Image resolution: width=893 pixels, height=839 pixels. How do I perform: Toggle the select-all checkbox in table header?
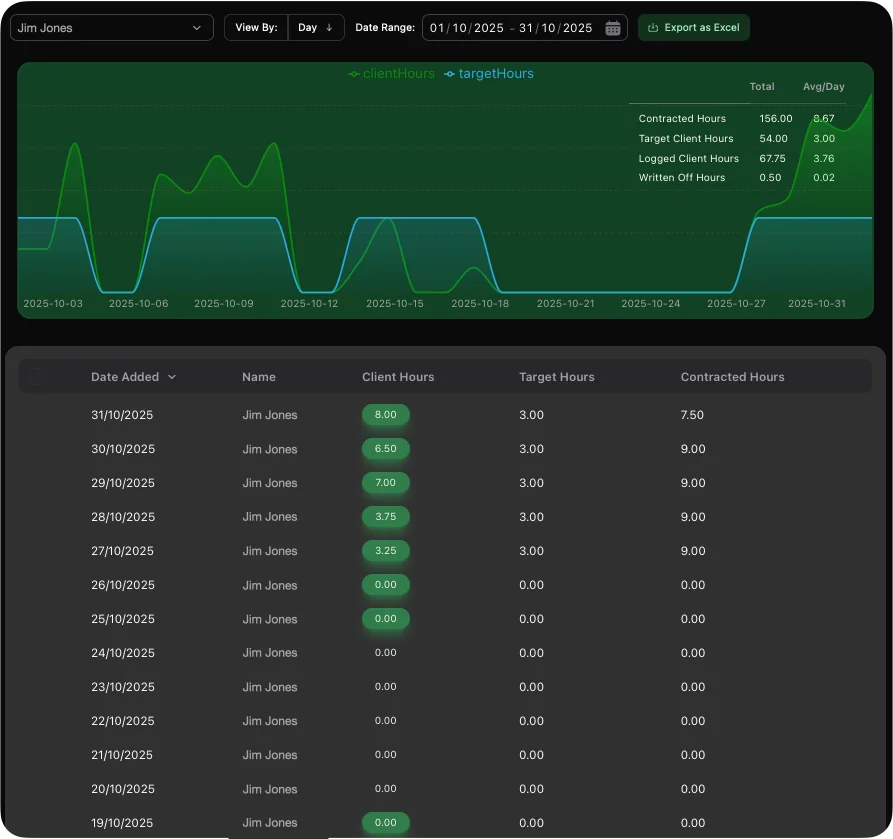[37, 377]
